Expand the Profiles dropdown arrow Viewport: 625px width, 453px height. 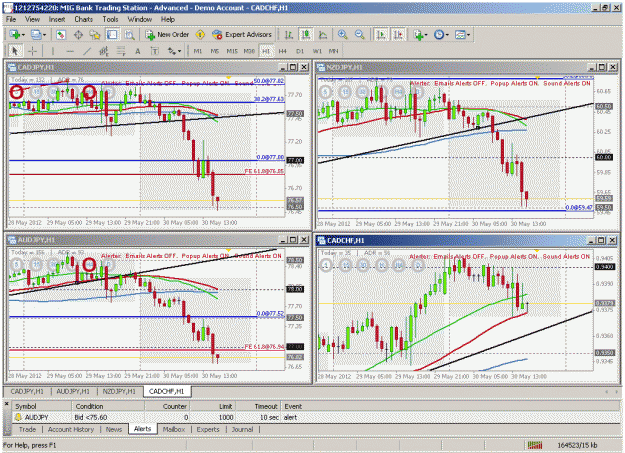pos(45,35)
